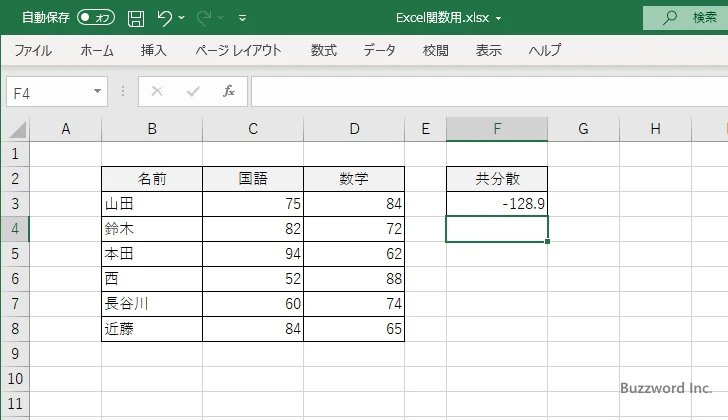Viewport: 728px width, 420px height.
Task: Select the 数学 score cell 88
Action: 354,279
